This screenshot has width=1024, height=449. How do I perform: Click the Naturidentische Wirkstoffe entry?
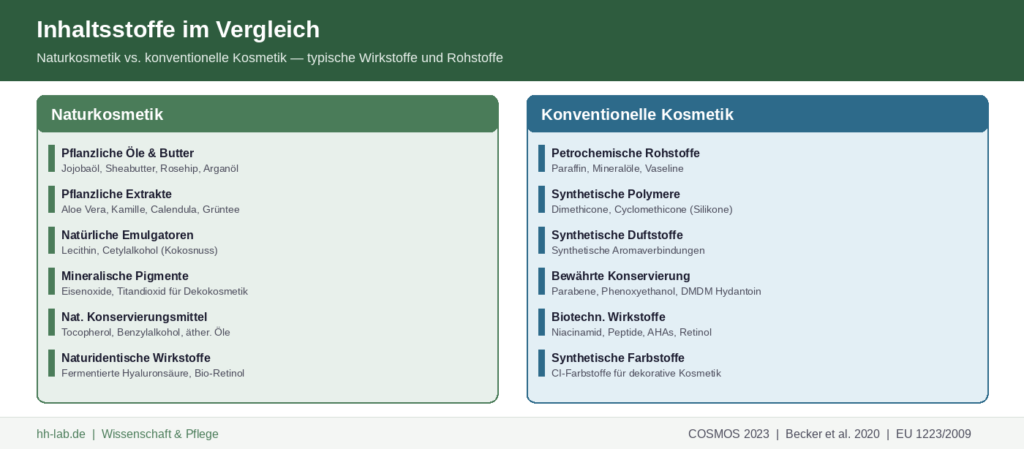pyautogui.click(x=136, y=358)
